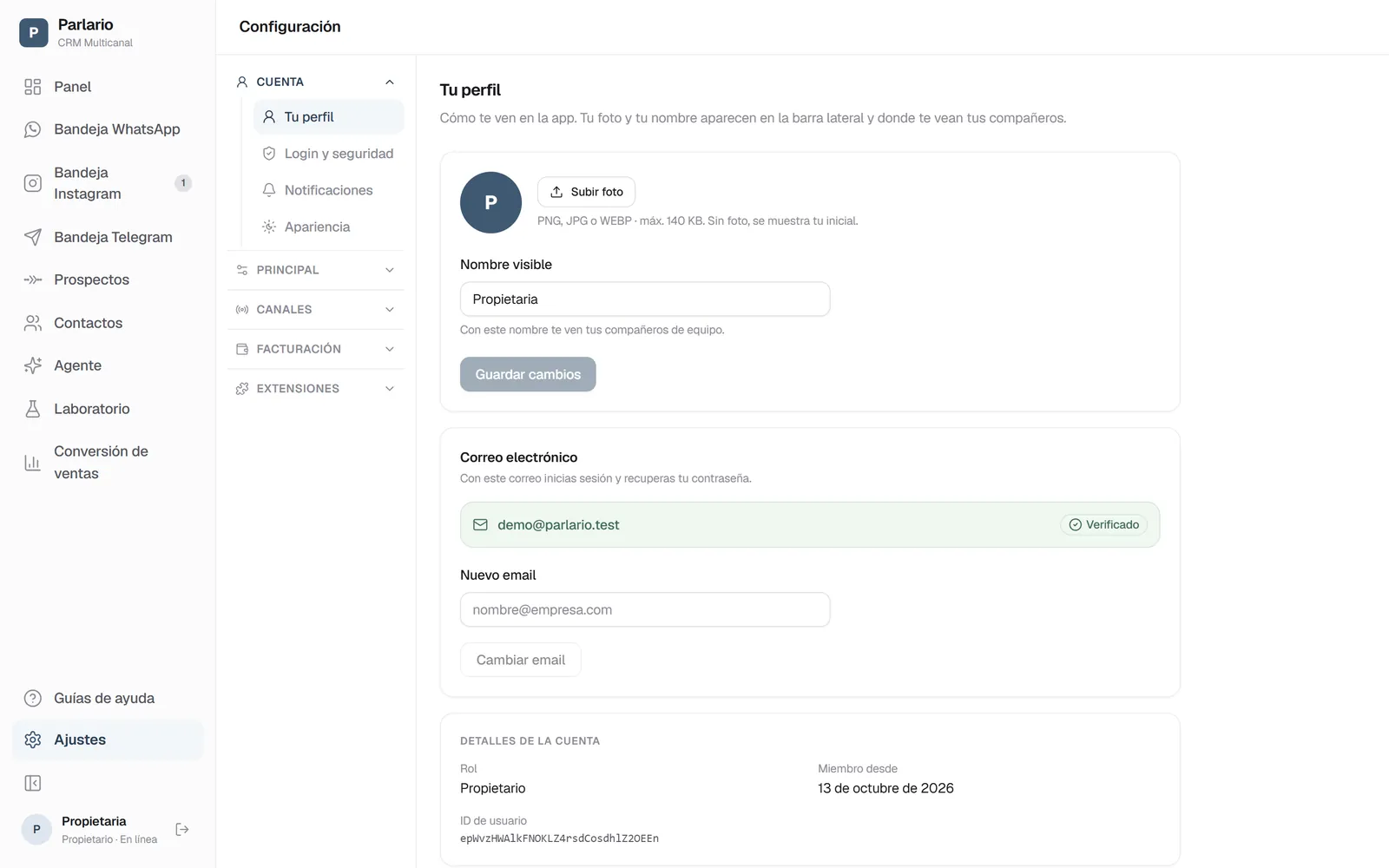Collapse the sidebar with the panel icon
Screen dimensions: 1389x868
coord(33,784)
